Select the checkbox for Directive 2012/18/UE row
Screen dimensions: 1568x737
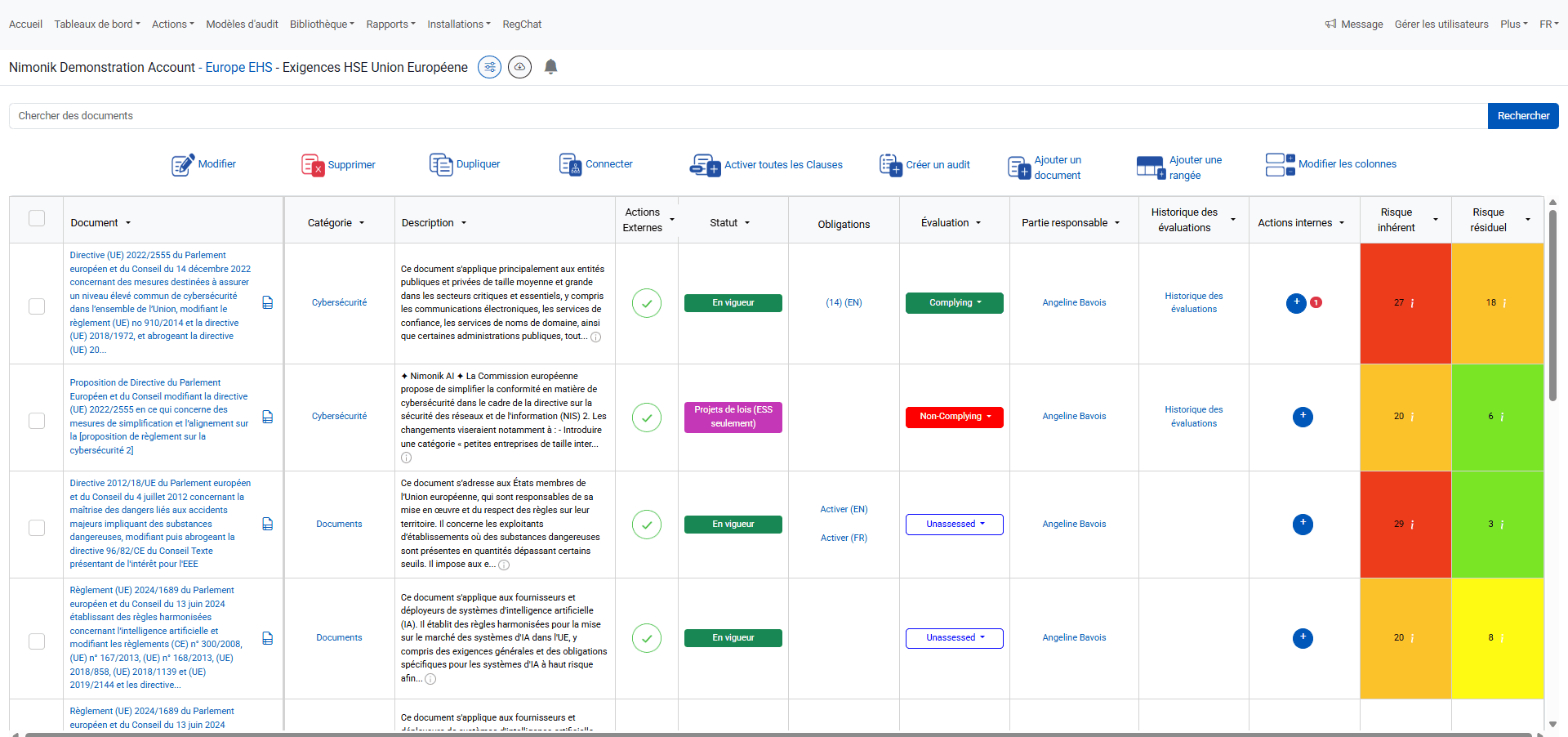(37, 528)
